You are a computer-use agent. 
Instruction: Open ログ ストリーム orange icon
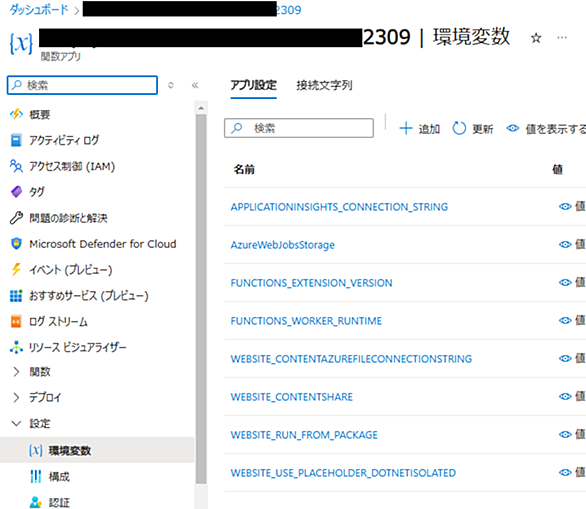(16, 321)
